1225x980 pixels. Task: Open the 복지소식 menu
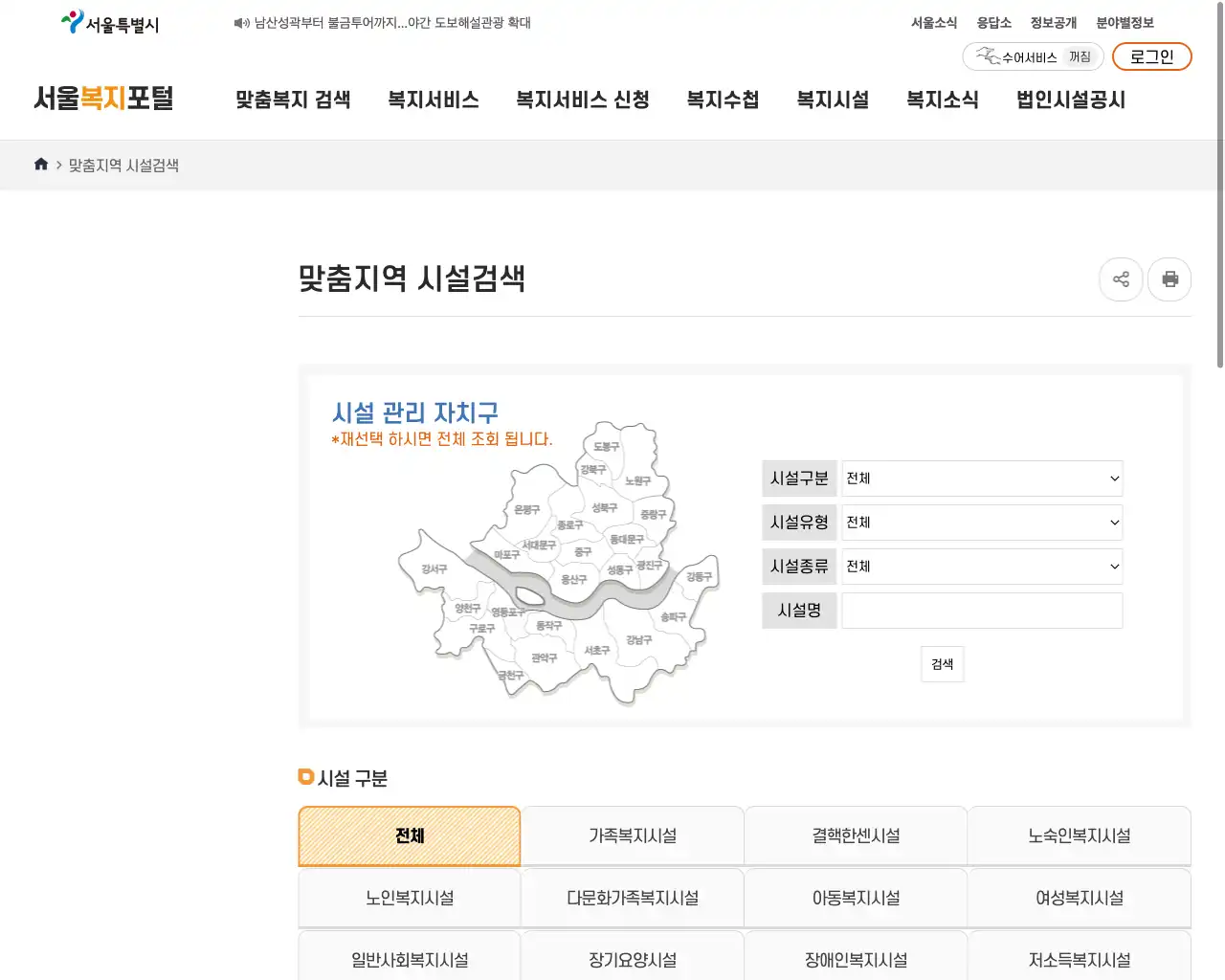[x=943, y=100]
